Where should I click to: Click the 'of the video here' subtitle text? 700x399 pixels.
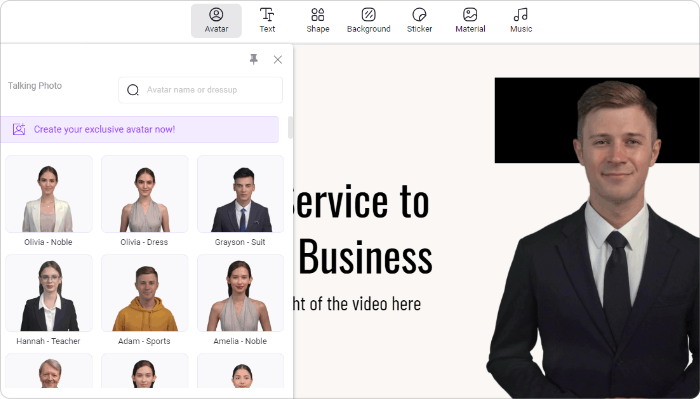pyautogui.click(x=365, y=304)
